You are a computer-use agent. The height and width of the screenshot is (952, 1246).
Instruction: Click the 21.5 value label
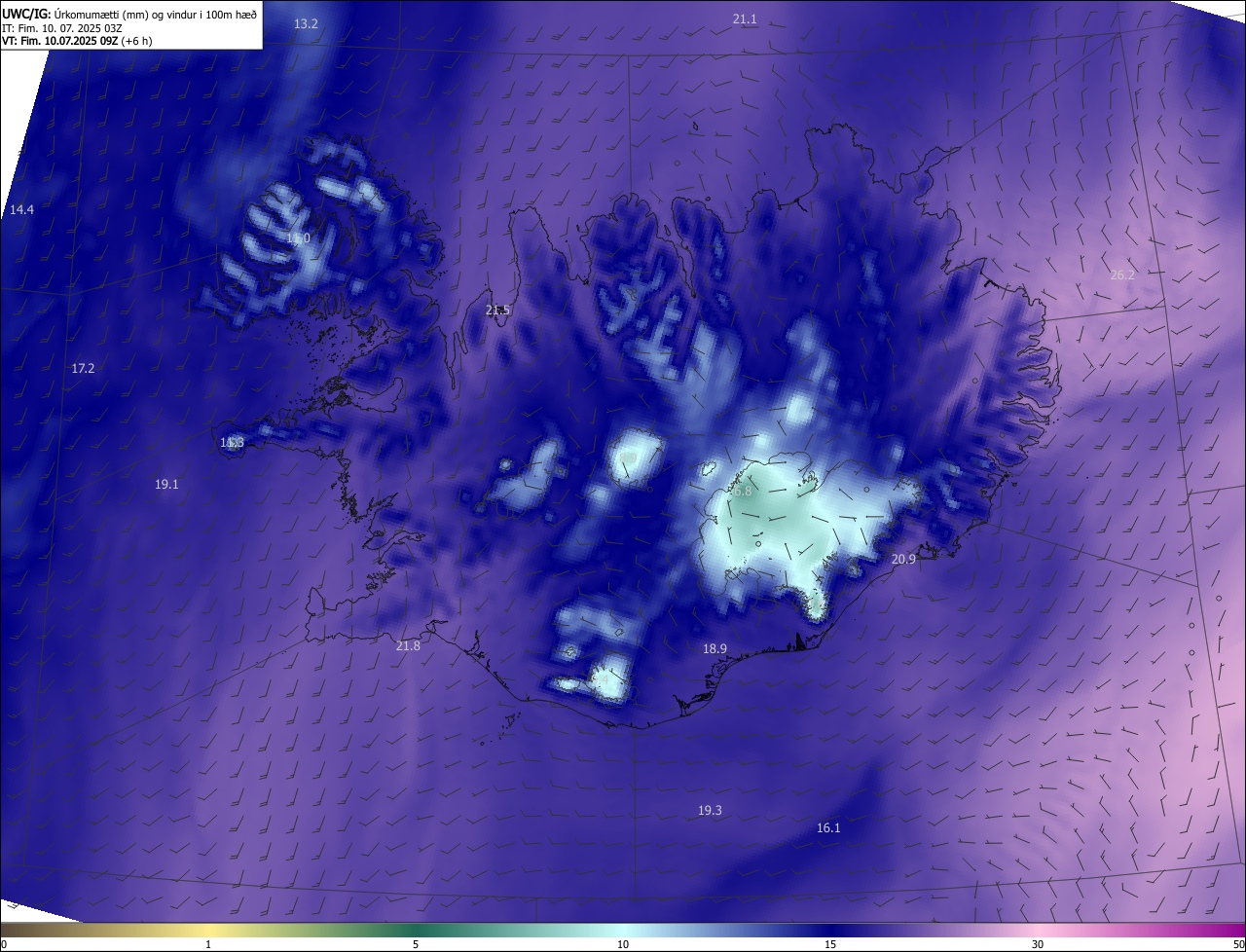(497, 311)
